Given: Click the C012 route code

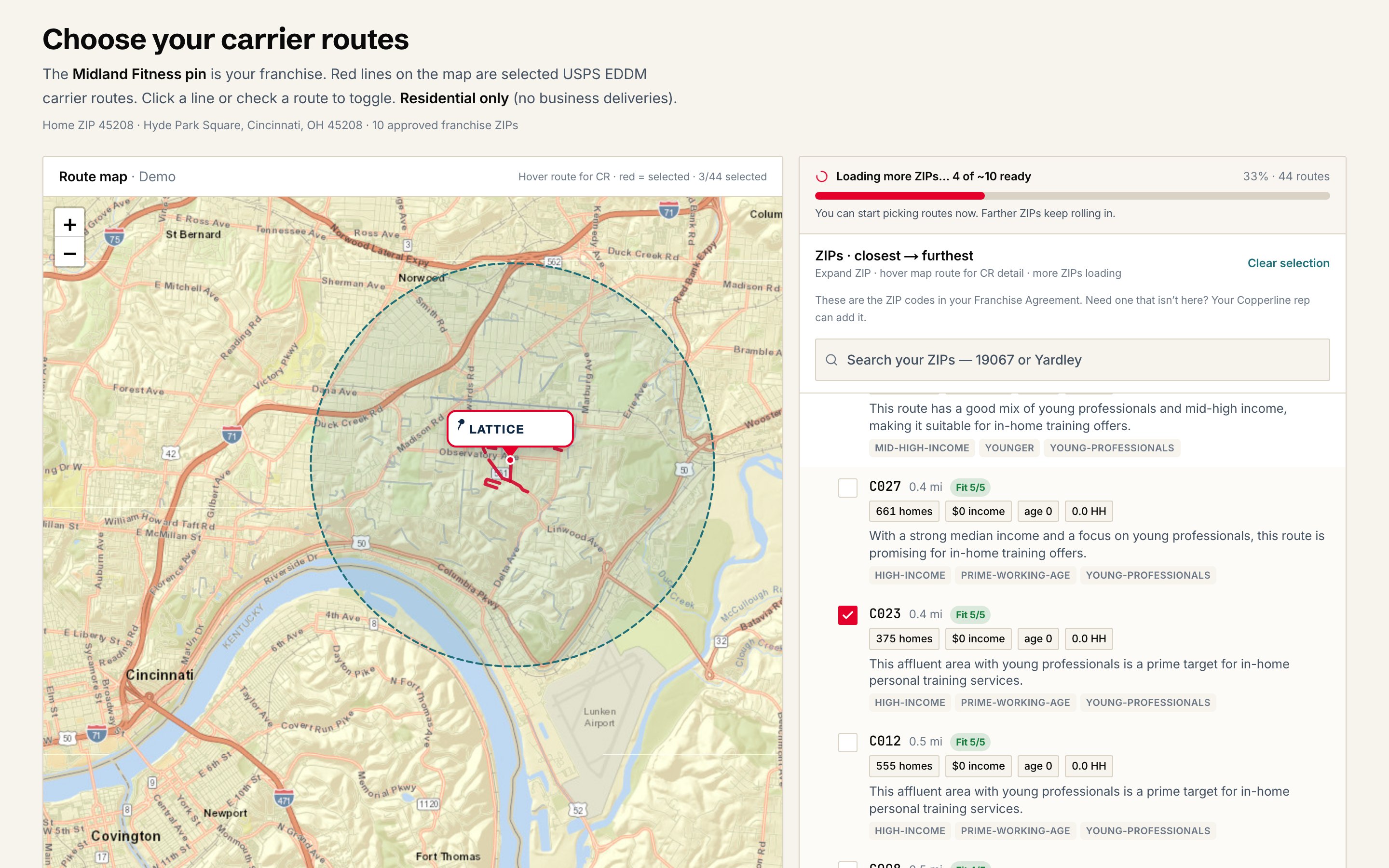Looking at the screenshot, I should (x=885, y=741).
